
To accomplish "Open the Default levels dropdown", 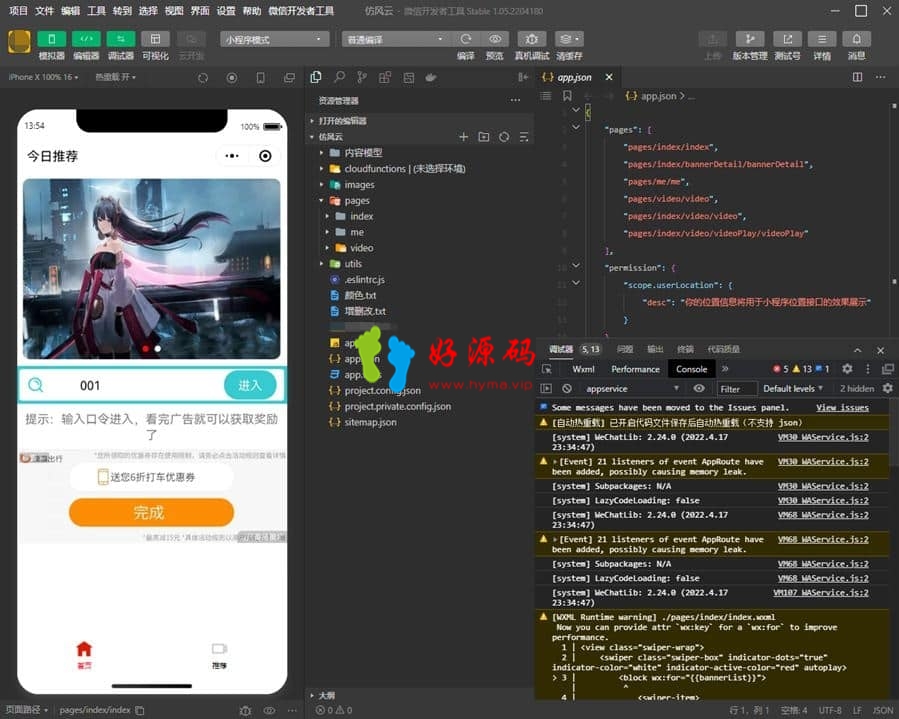I will 793,388.
